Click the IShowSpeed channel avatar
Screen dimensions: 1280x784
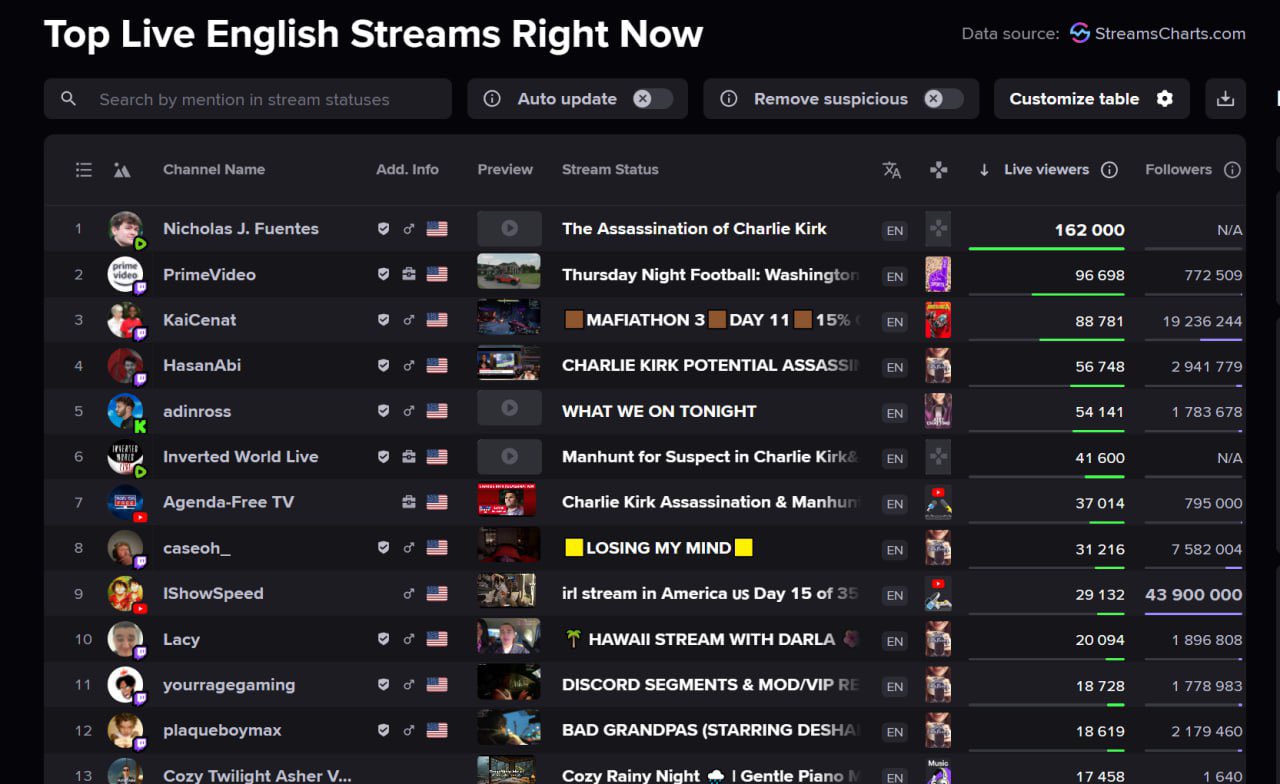pos(125,594)
